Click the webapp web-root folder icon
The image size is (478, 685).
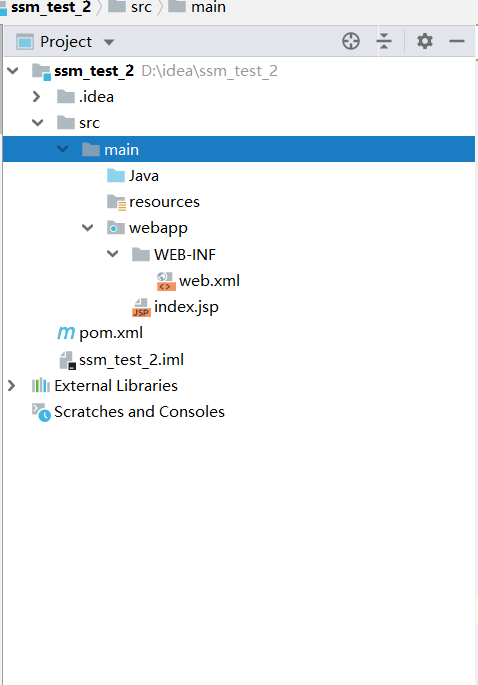click(116, 228)
